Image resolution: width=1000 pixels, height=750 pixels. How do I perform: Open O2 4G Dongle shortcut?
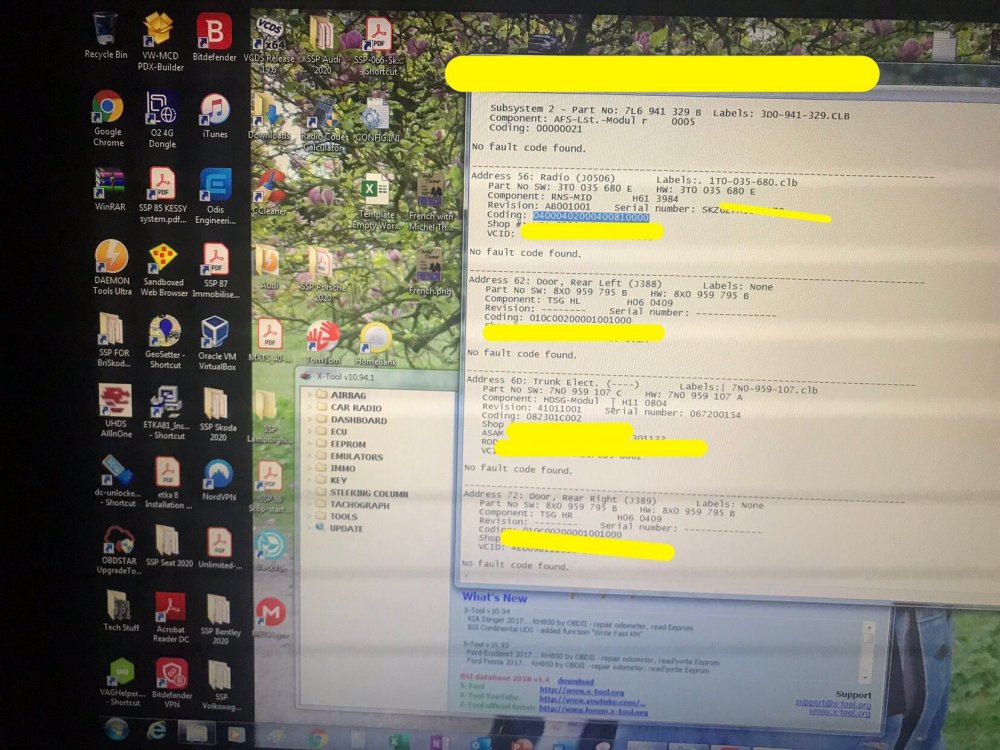click(161, 119)
